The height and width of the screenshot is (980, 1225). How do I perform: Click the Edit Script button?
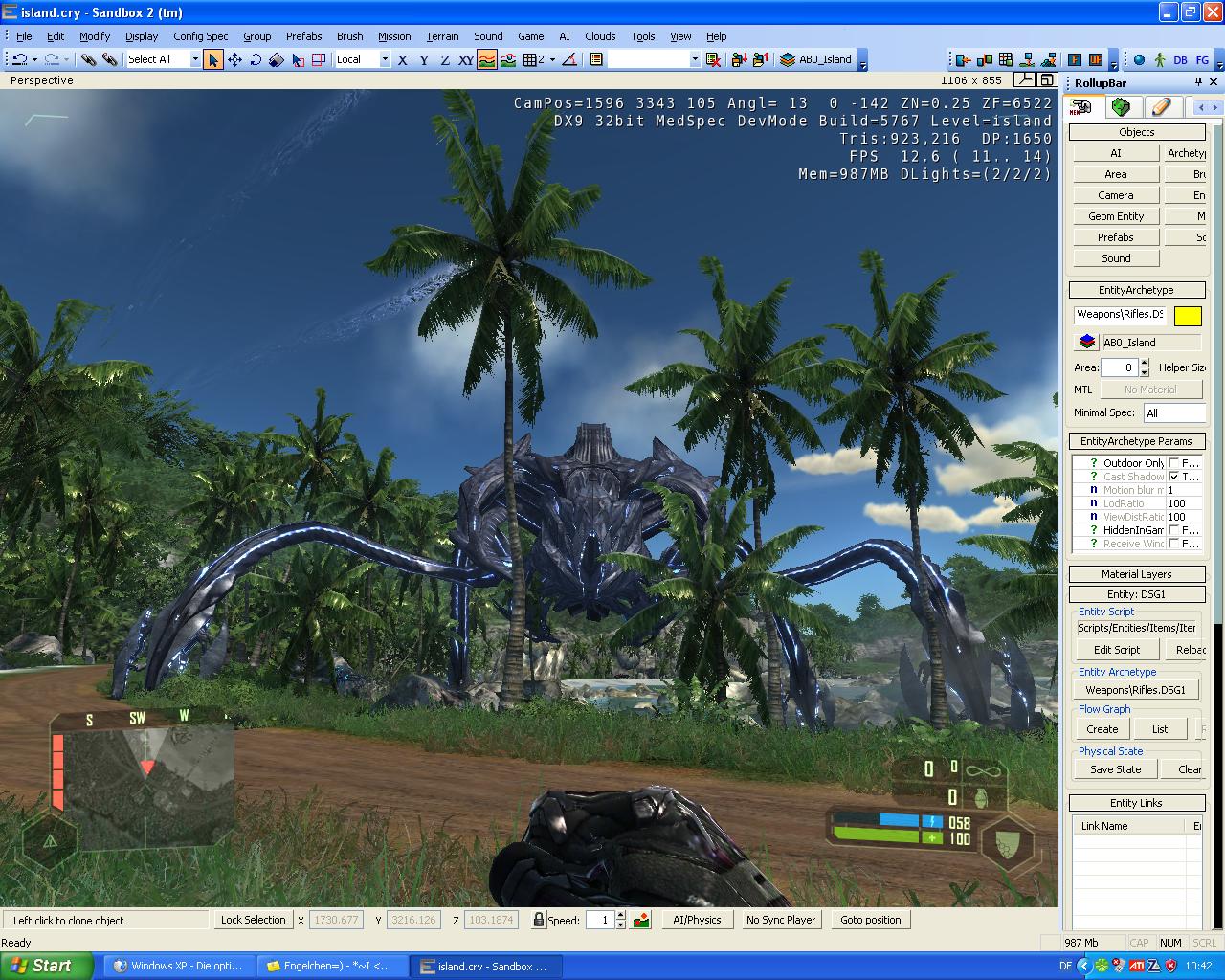pos(1117,650)
